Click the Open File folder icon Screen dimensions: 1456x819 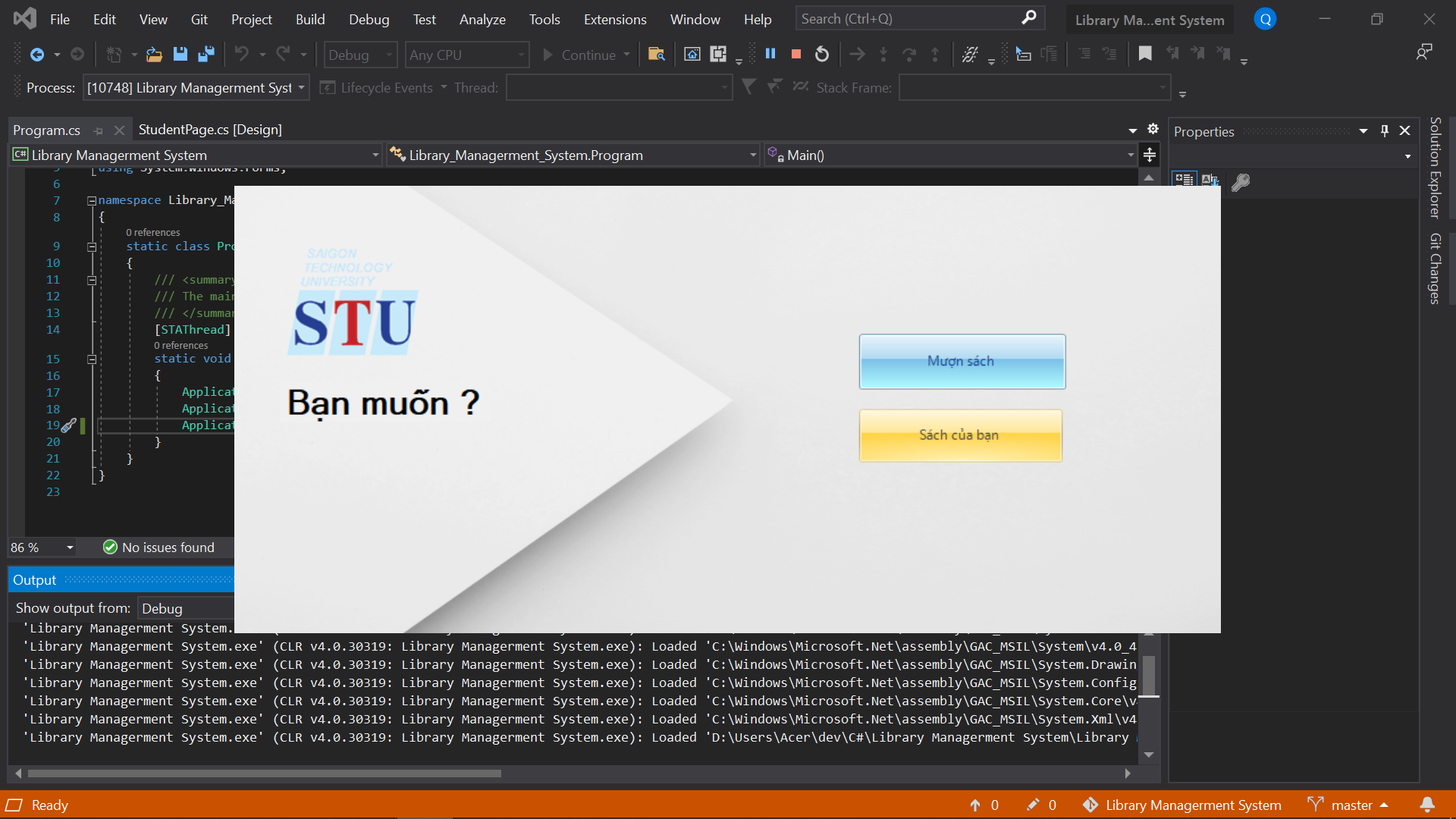coord(154,54)
